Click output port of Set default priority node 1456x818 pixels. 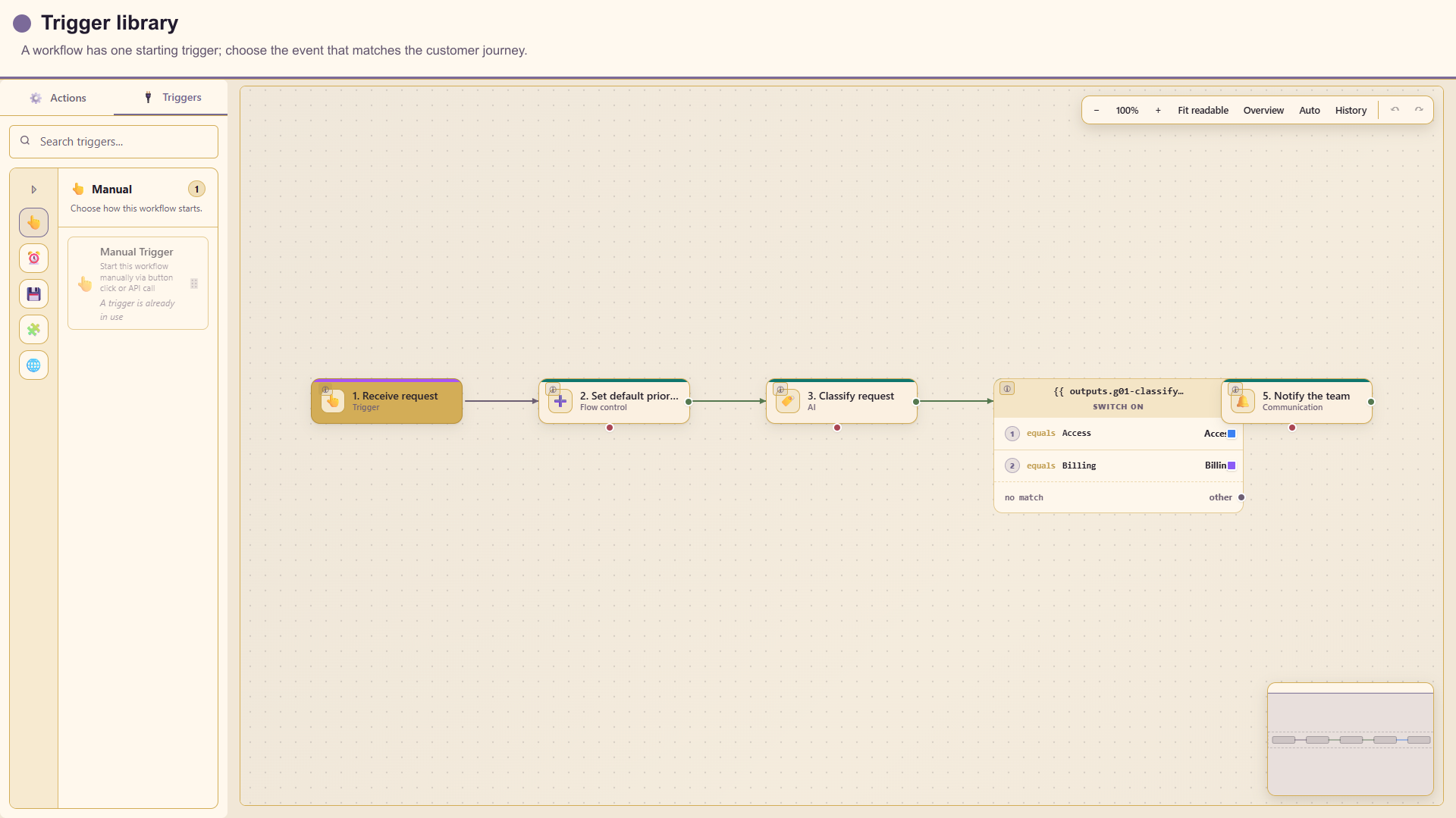(x=689, y=402)
